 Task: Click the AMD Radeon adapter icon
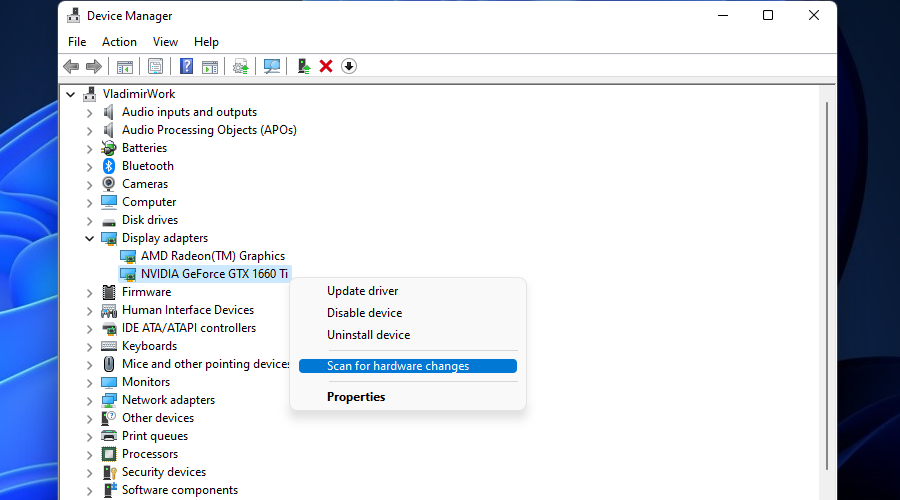coord(128,256)
